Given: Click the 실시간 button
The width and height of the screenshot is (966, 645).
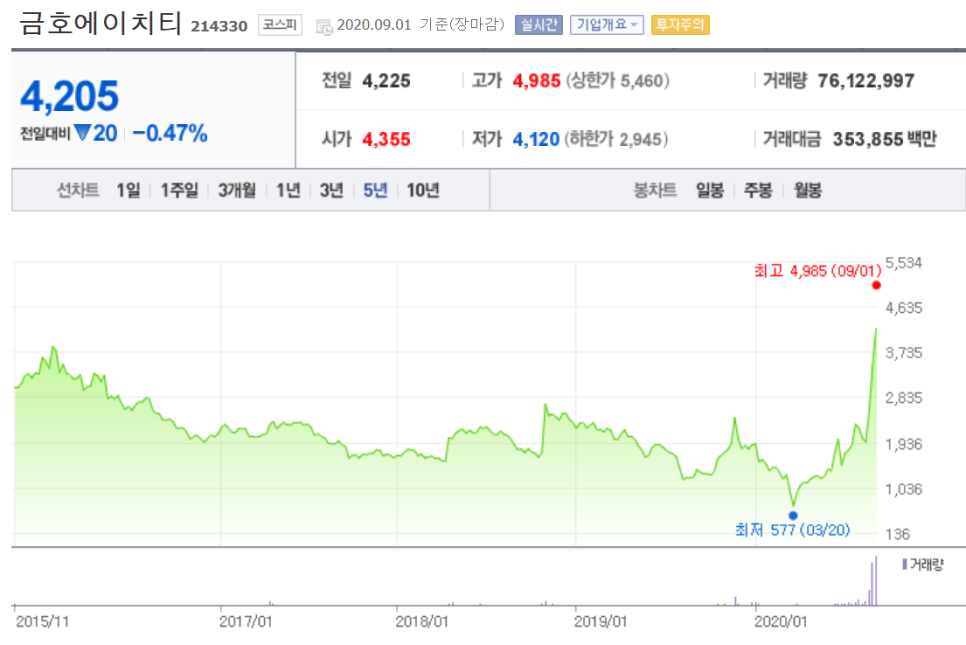Looking at the screenshot, I should (538, 25).
